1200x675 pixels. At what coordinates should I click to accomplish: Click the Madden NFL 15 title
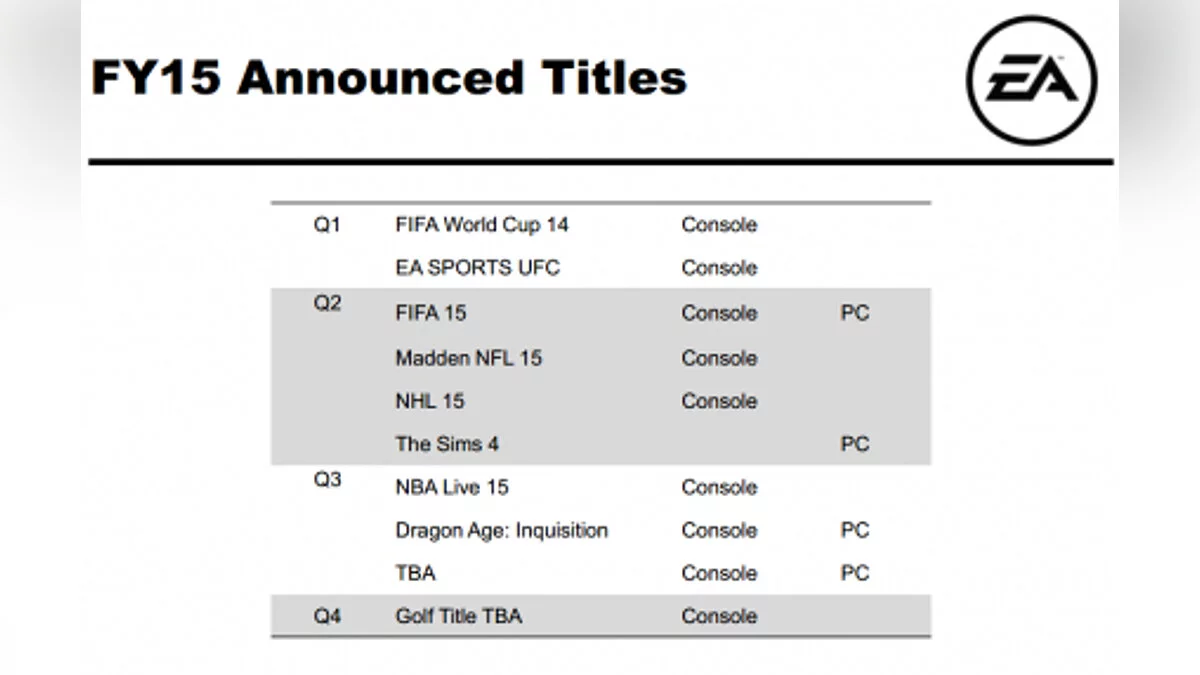tap(469, 358)
